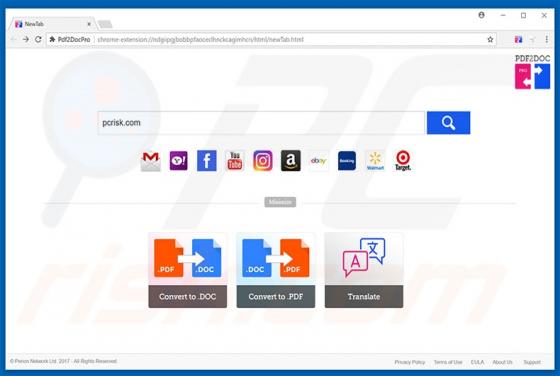Click the blue magnifier search button

(x=449, y=123)
